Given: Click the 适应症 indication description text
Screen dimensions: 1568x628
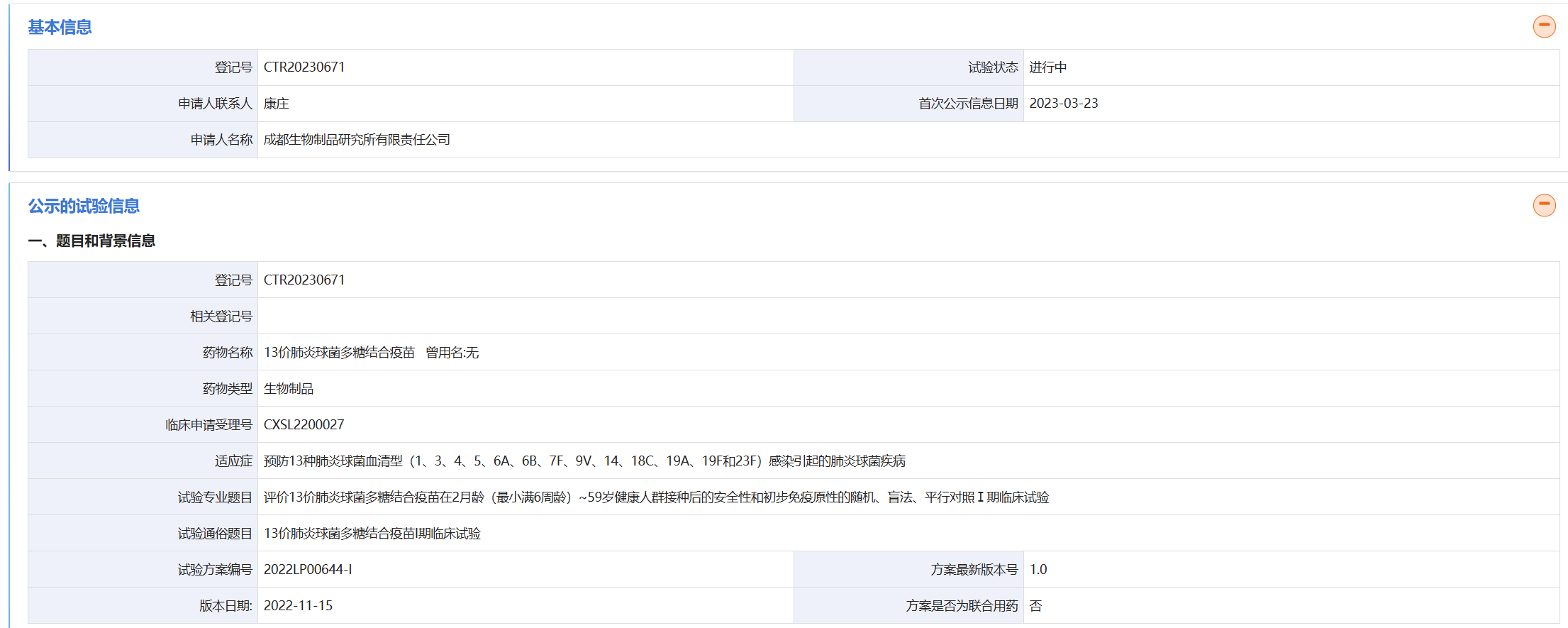Looking at the screenshot, I should 584,461.
